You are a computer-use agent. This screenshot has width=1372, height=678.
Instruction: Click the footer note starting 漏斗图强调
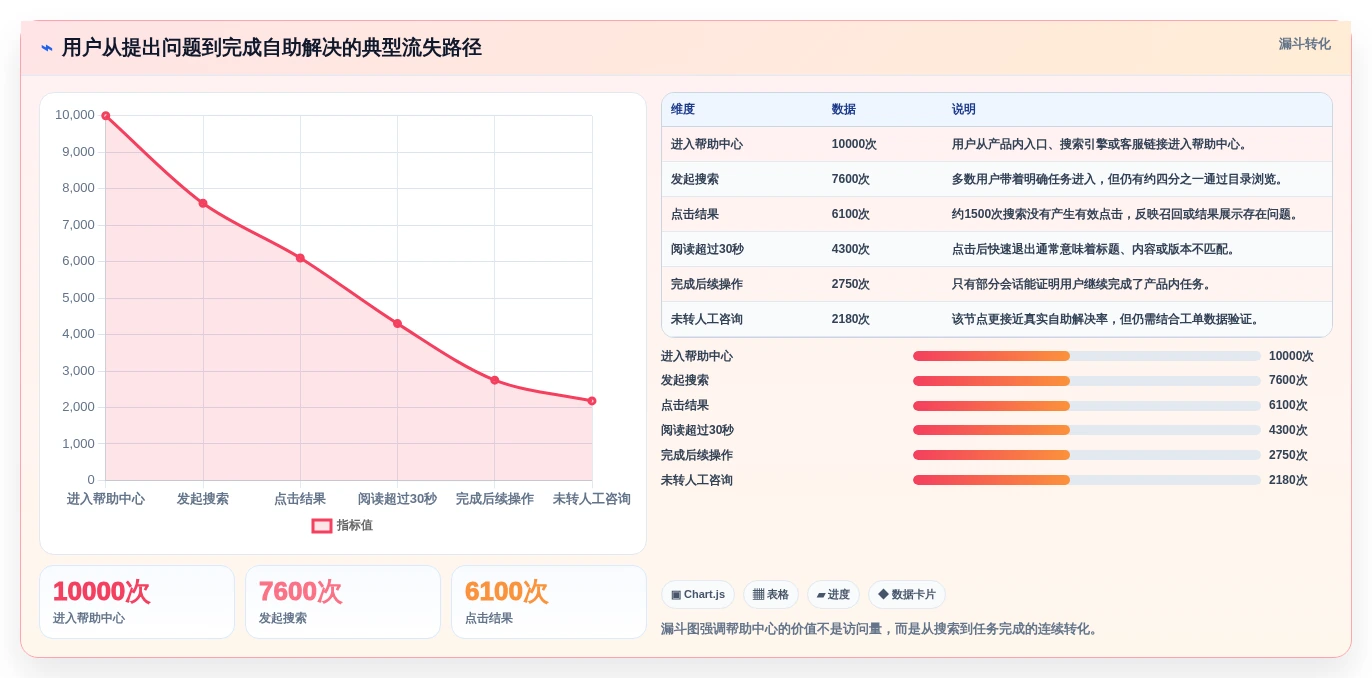(881, 629)
